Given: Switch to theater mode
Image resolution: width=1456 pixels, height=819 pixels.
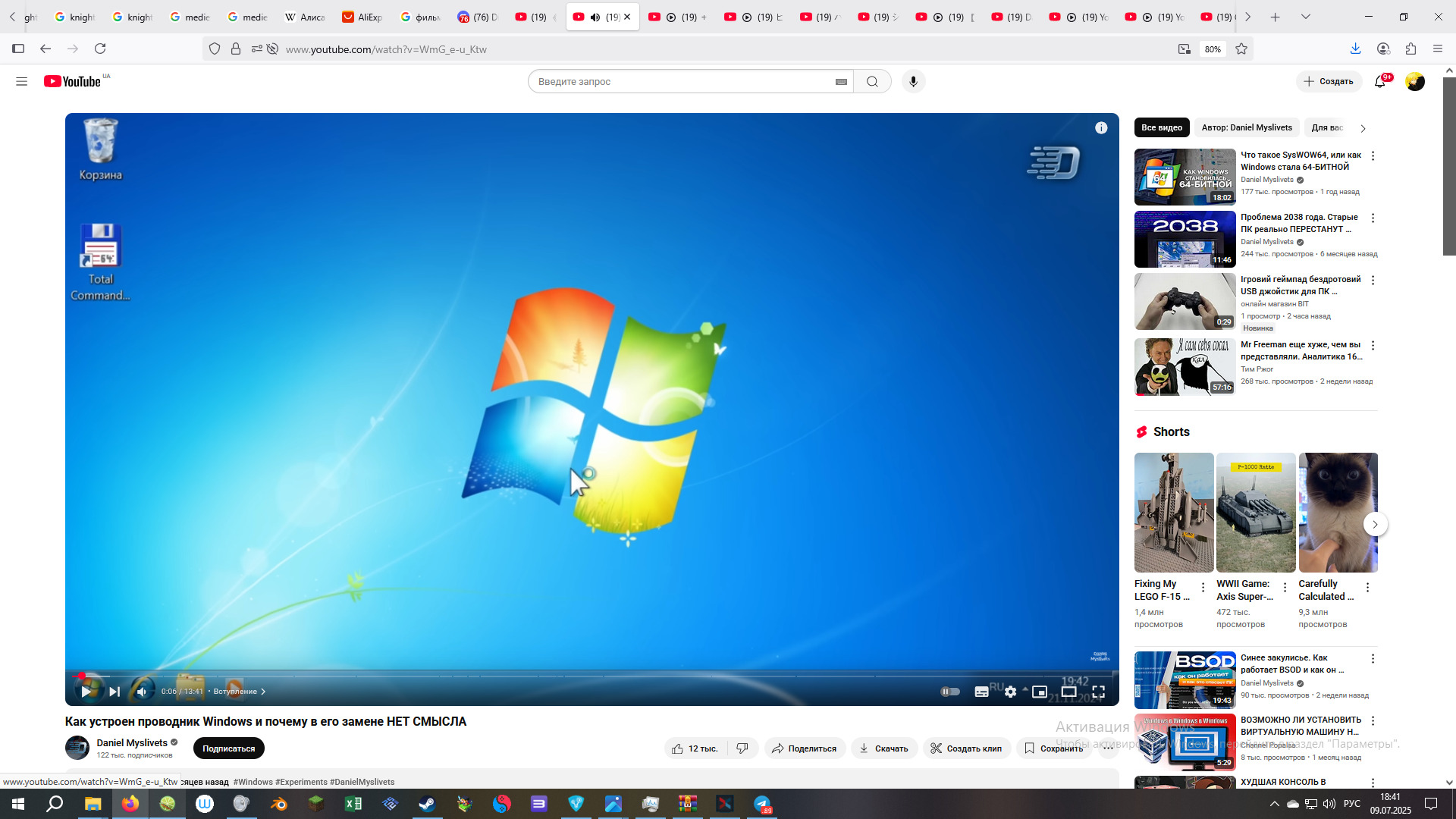Looking at the screenshot, I should click(1068, 691).
